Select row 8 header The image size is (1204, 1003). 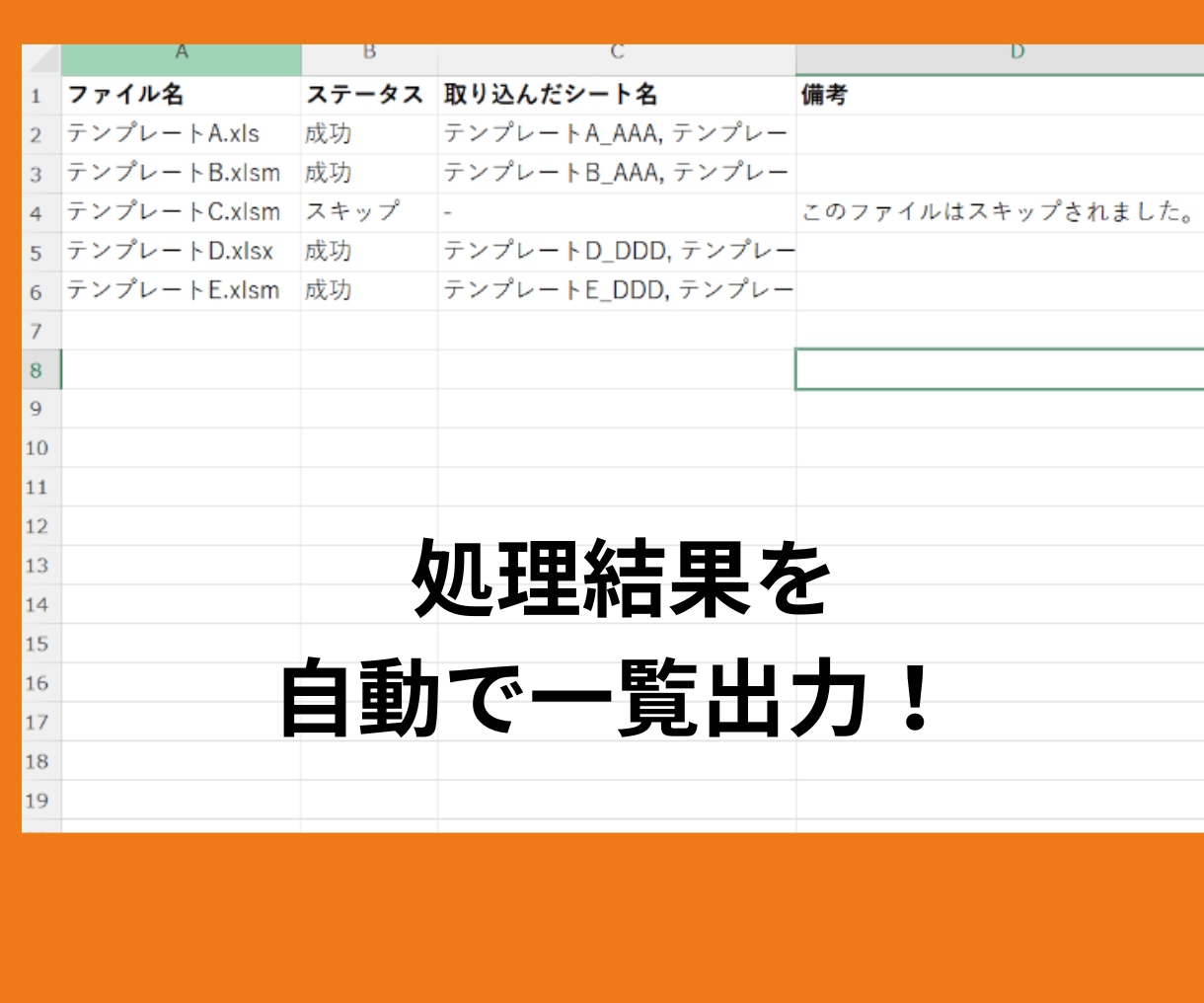pyautogui.click(x=41, y=369)
